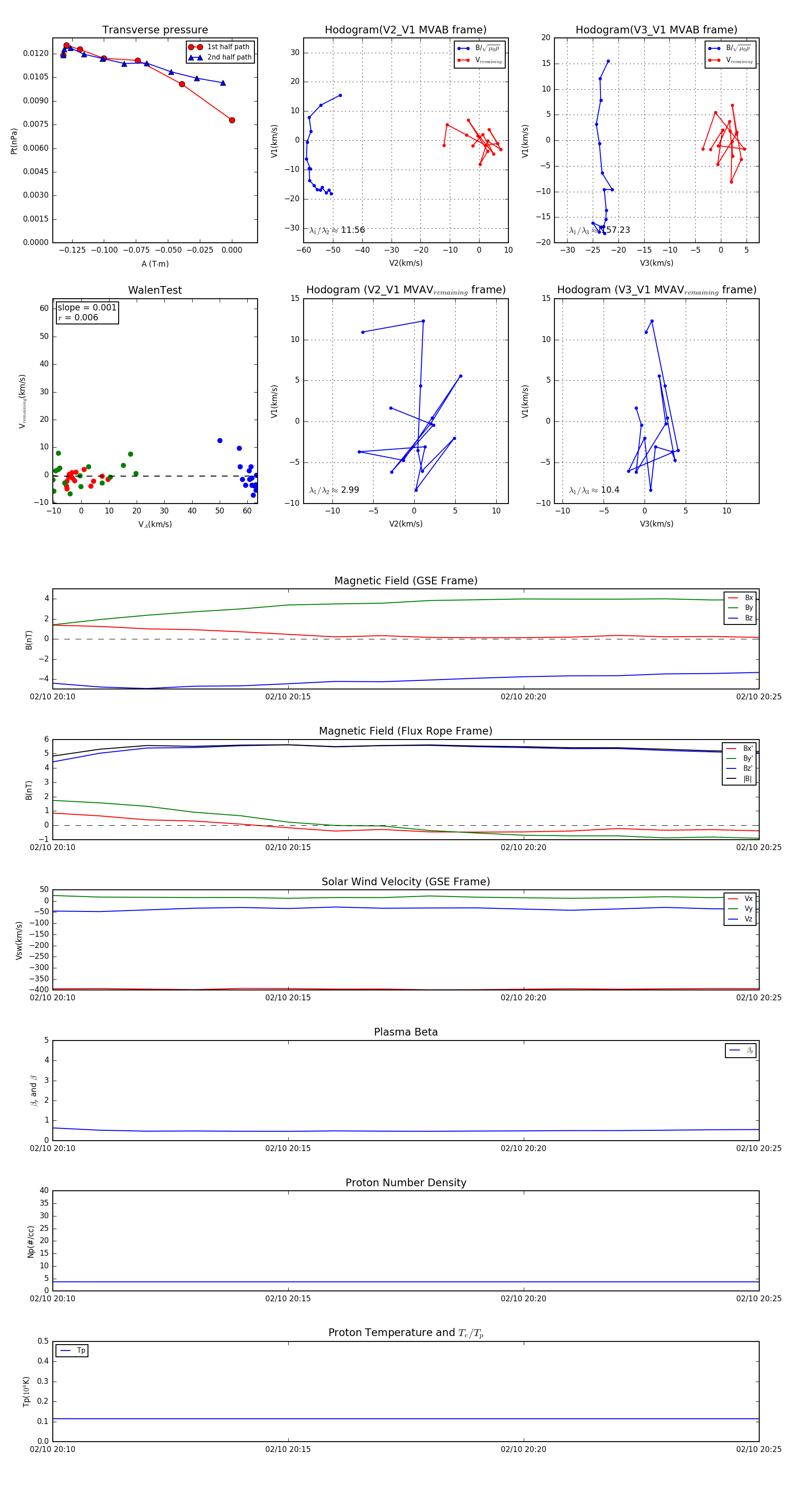
Task: Click 'Magnetic Field (GSE Frame)' title
Action: pyautogui.click(x=406, y=581)
